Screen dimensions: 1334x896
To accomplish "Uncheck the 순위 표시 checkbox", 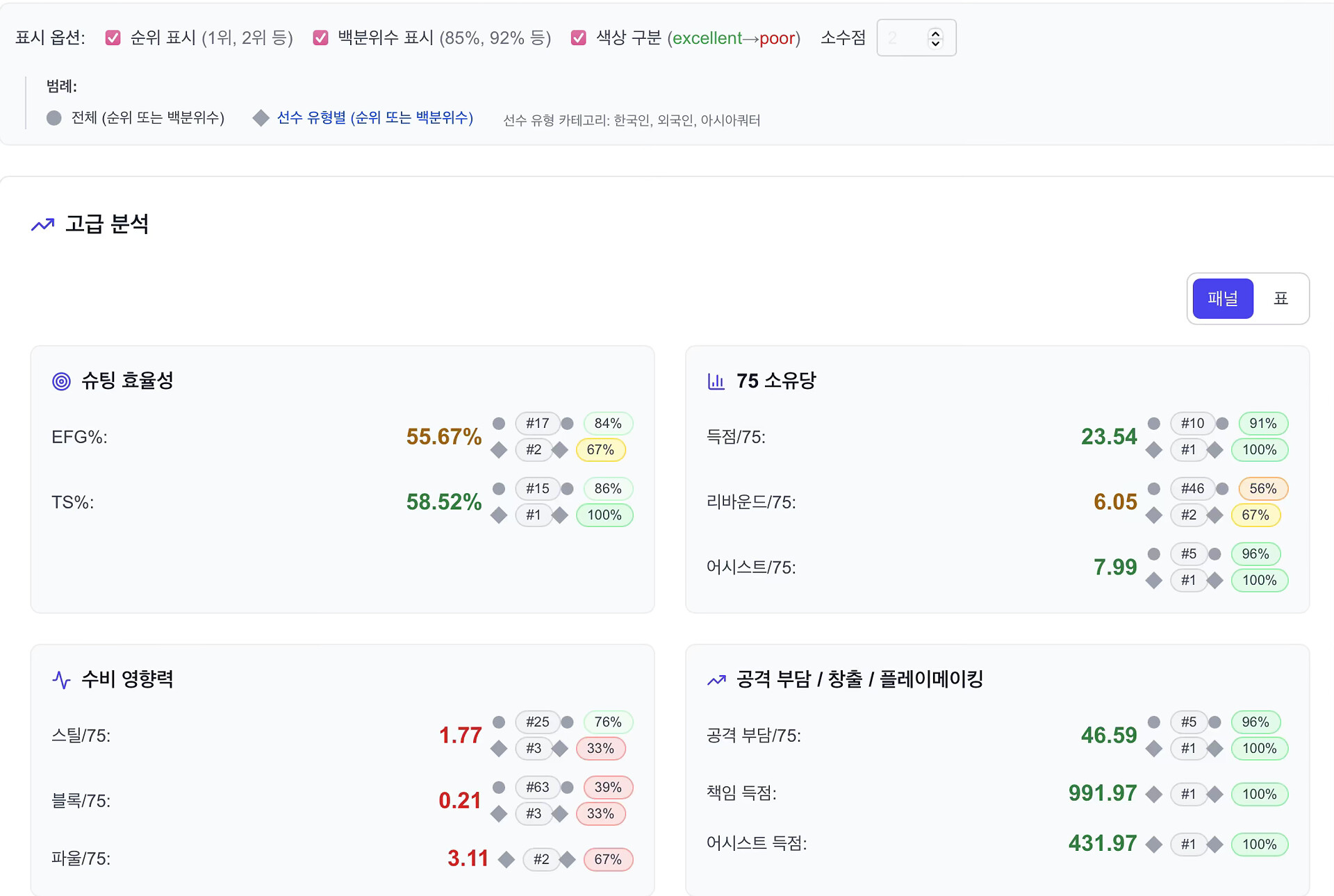I will coord(113,38).
